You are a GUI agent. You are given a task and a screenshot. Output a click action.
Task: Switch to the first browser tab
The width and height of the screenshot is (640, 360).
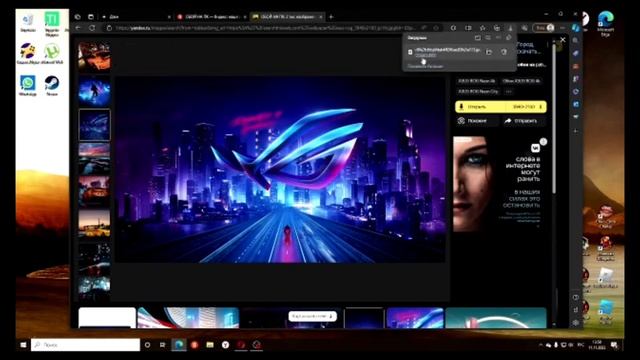[x=136, y=17]
